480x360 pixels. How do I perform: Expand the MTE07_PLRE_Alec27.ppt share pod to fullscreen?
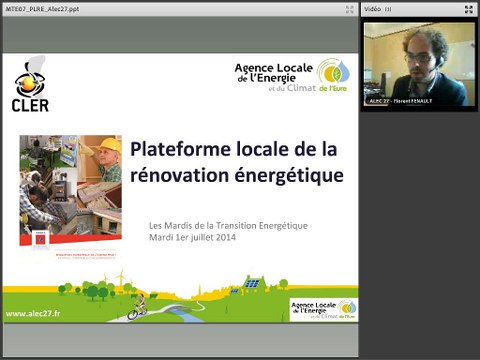[350, 9]
